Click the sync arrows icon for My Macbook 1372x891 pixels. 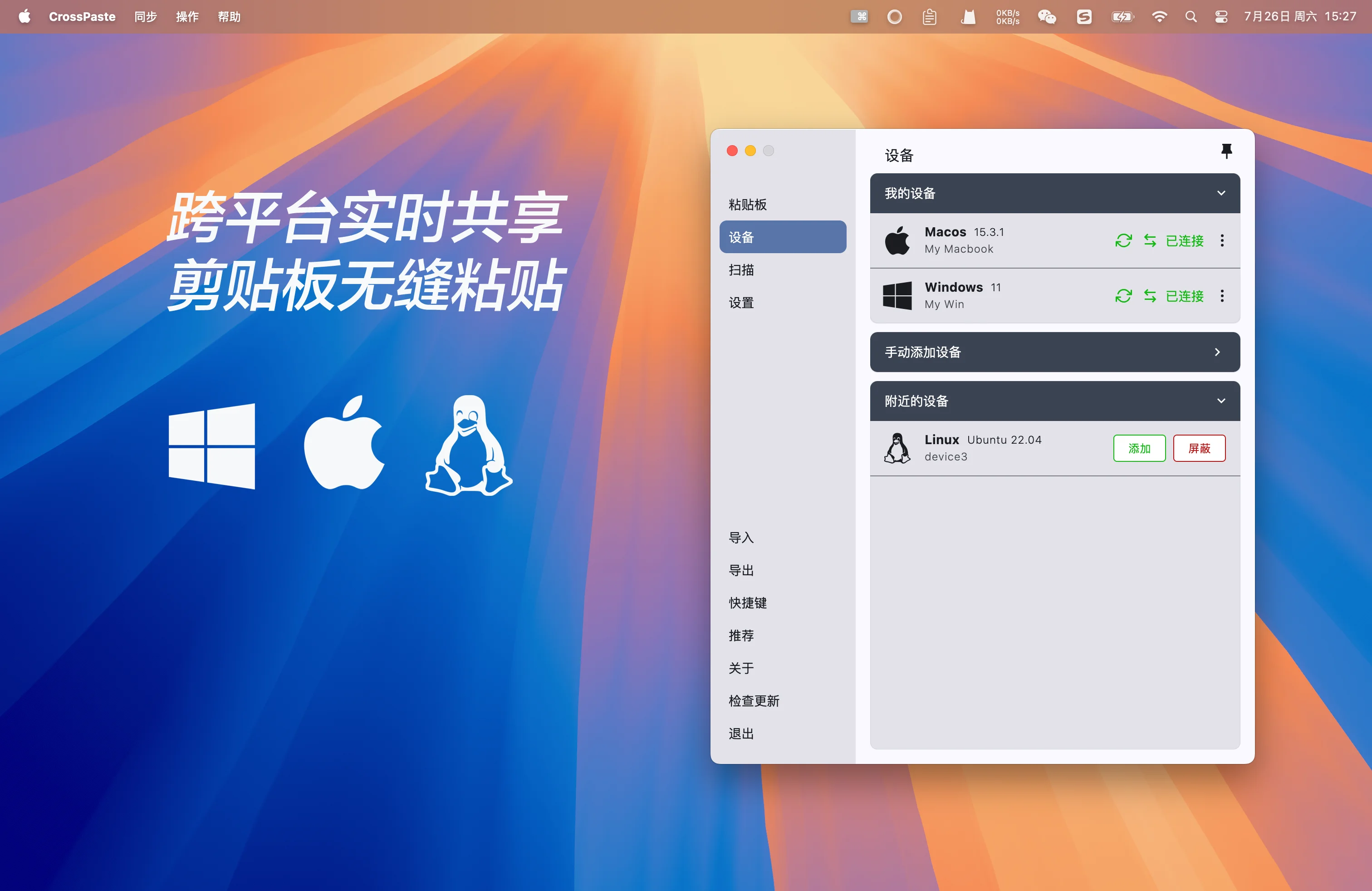coord(1151,240)
